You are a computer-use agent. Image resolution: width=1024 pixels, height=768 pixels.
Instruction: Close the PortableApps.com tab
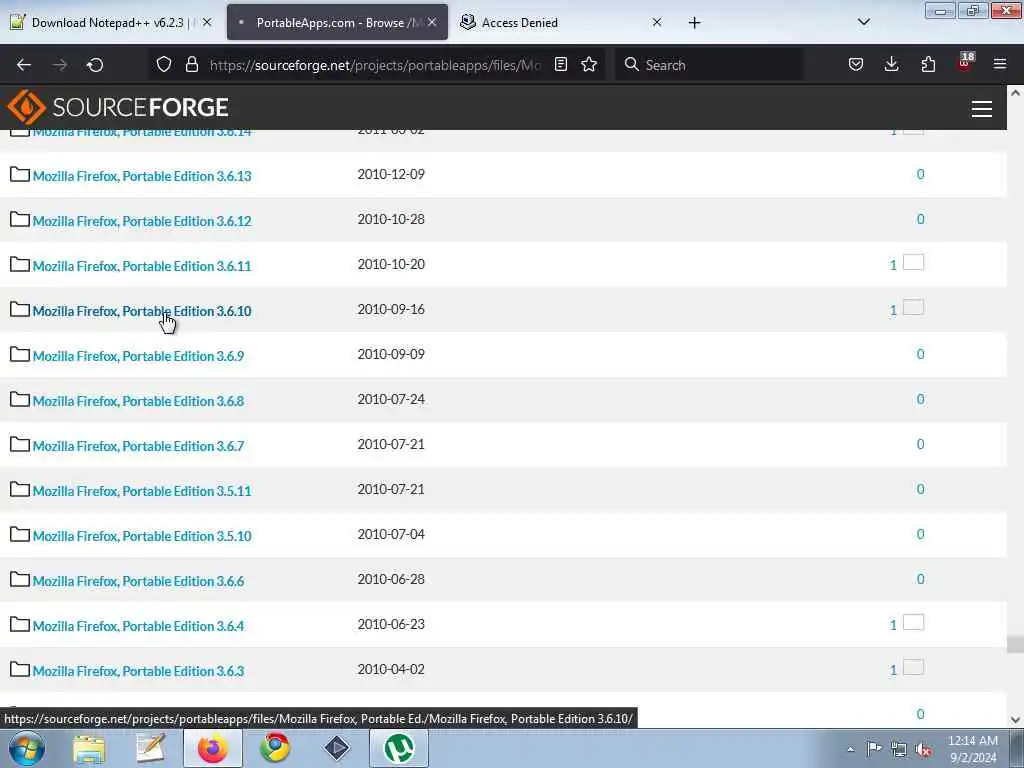click(432, 22)
